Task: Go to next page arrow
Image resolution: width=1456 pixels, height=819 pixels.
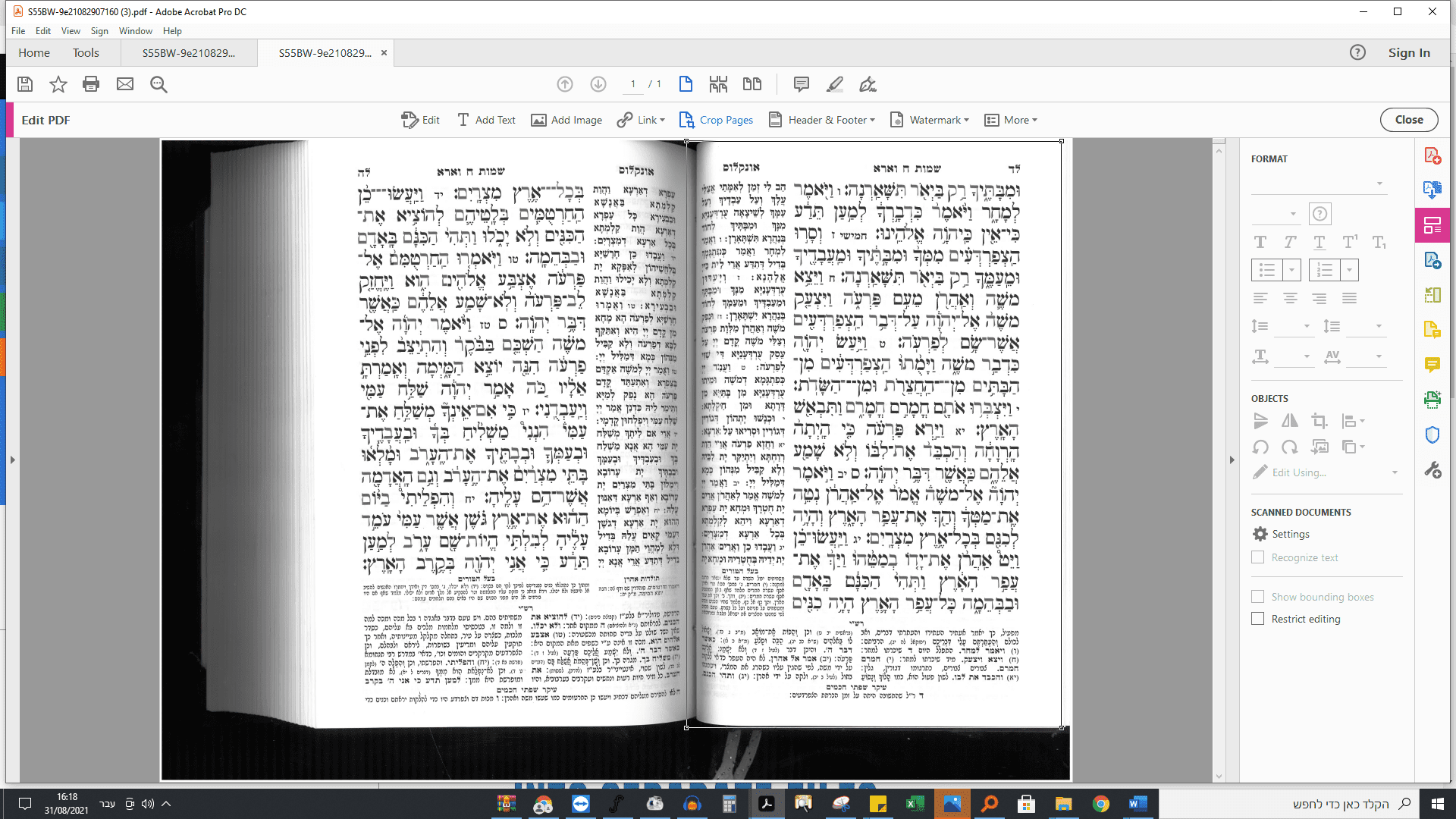Action: click(x=598, y=84)
